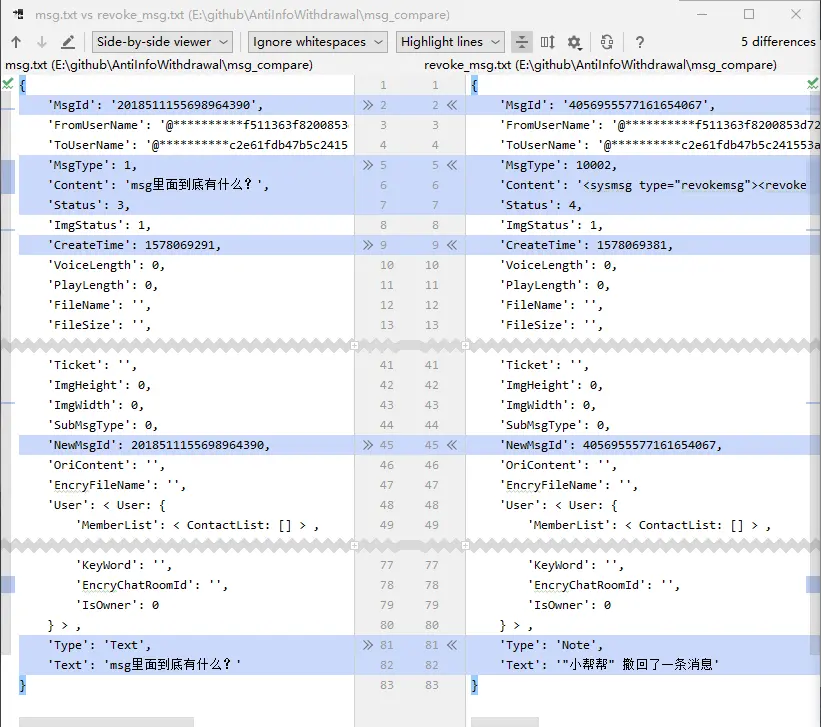Apply right NewMsgId change at line 45

(x=452, y=445)
